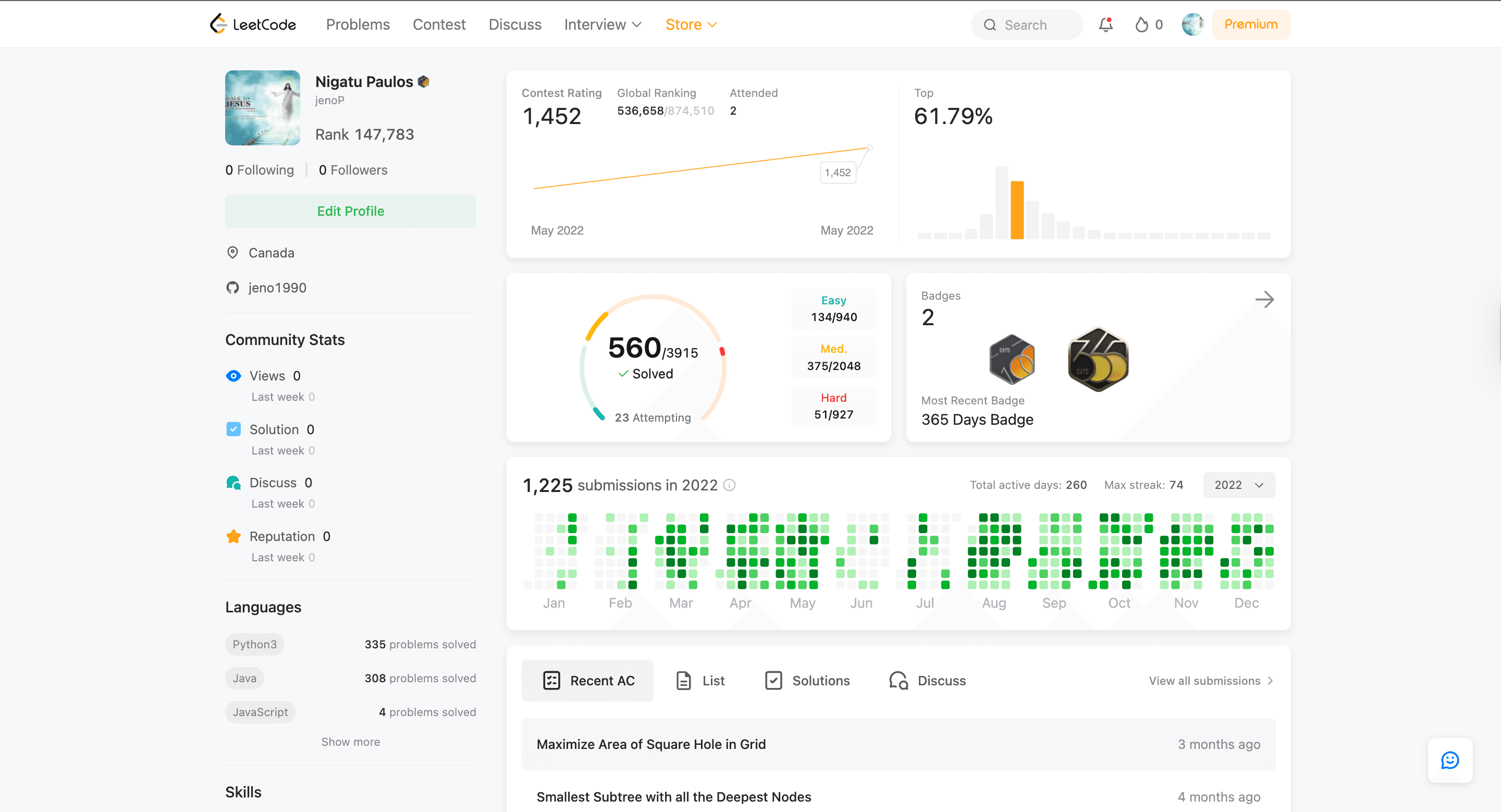The image size is (1501, 812).
Task: Click the streak flame icon
Action: point(1141,24)
